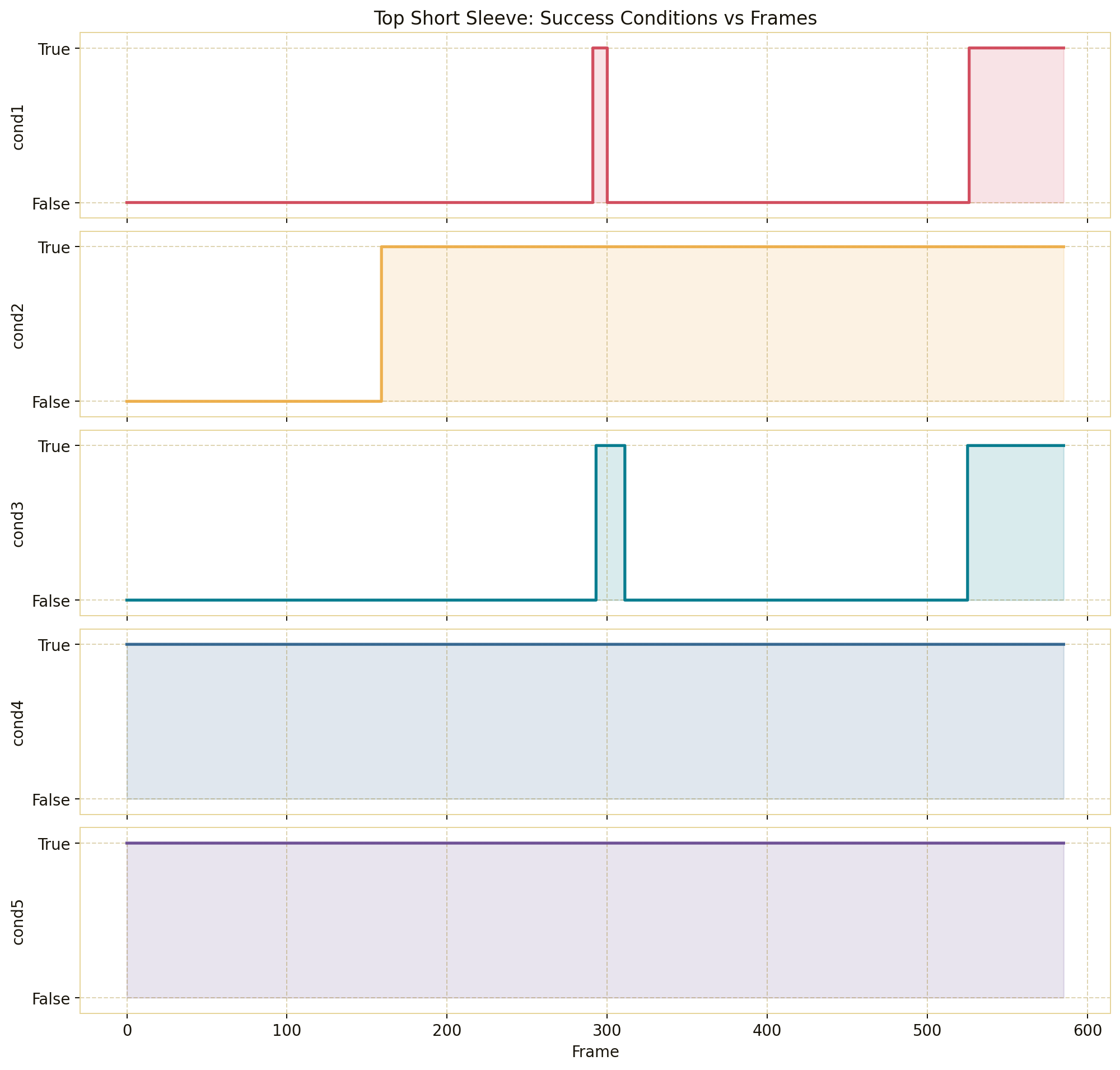Viewport: 1120px width, 1070px height.
Task: Click the cond5 y-axis label
Action: pyautogui.click(x=18, y=920)
